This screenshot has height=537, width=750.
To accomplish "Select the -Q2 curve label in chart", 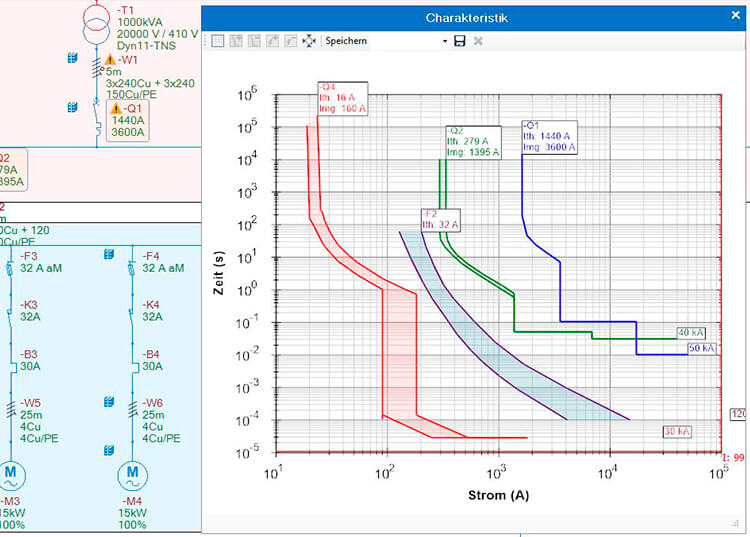I will click(x=474, y=142).
